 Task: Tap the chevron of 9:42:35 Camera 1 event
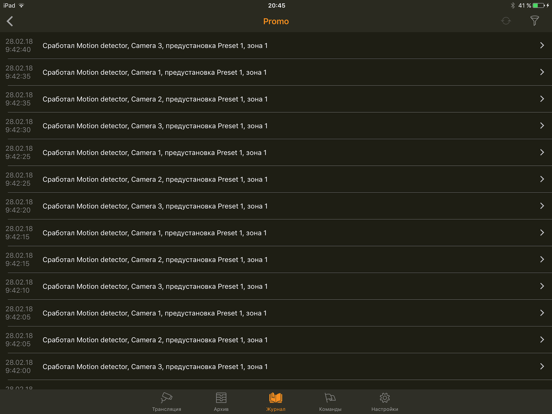pos(542,72)
